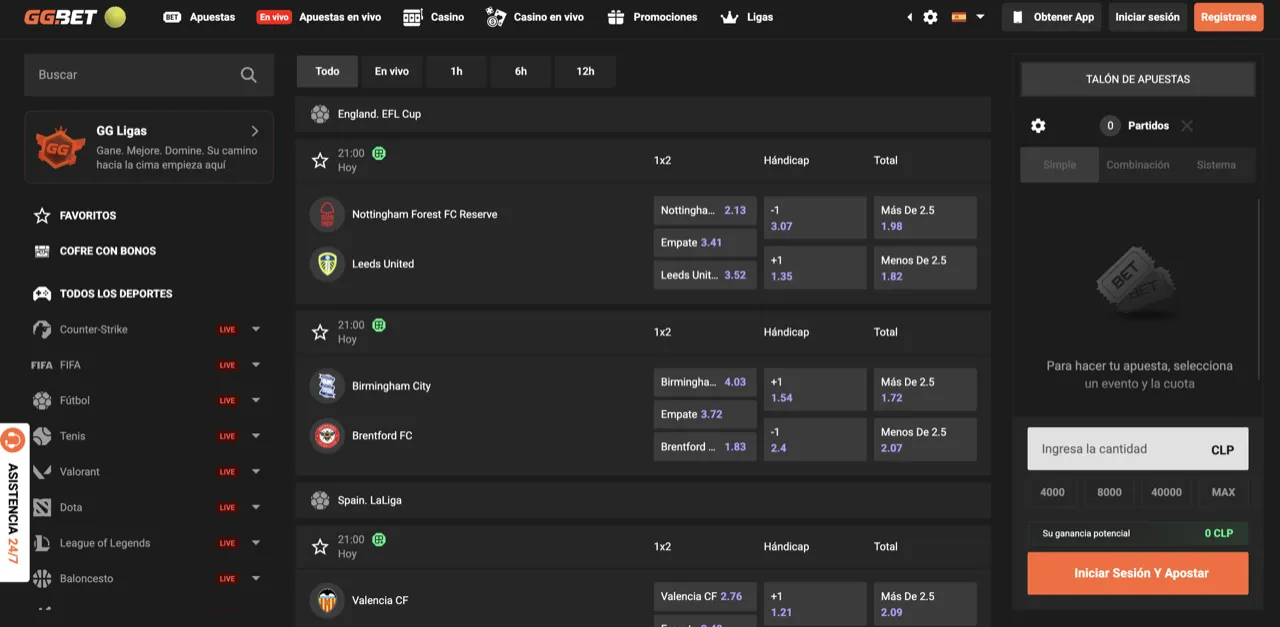This screenshot has height=627, width=1280.
Task: Open Apuestas in the top menu
Action: [199, 17]
